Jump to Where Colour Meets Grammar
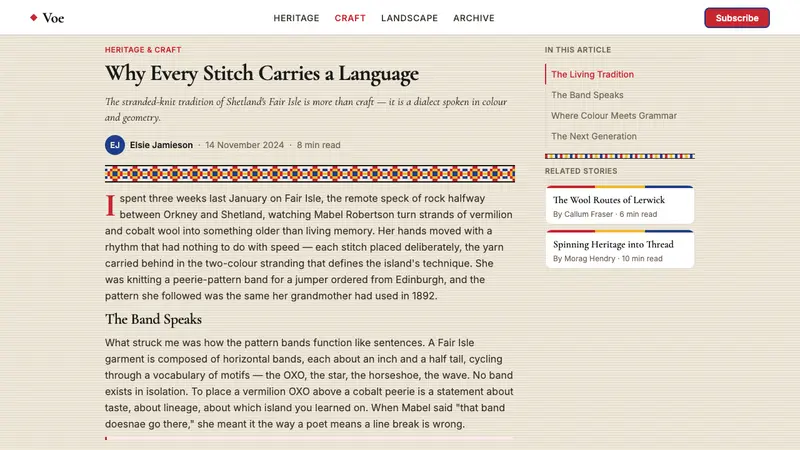Screen dimensions: 800x450 click(614, 116)
